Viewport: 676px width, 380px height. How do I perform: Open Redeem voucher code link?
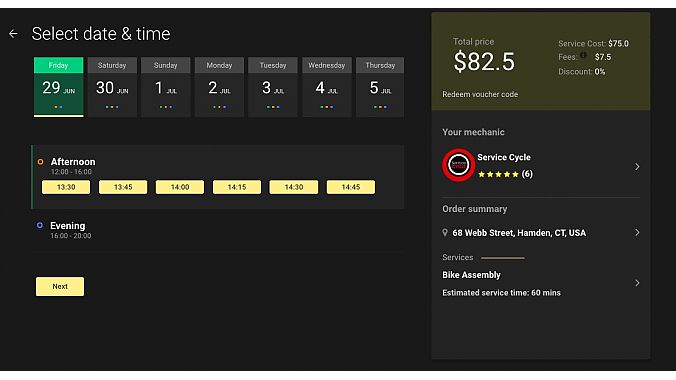[x=480, y=94]
